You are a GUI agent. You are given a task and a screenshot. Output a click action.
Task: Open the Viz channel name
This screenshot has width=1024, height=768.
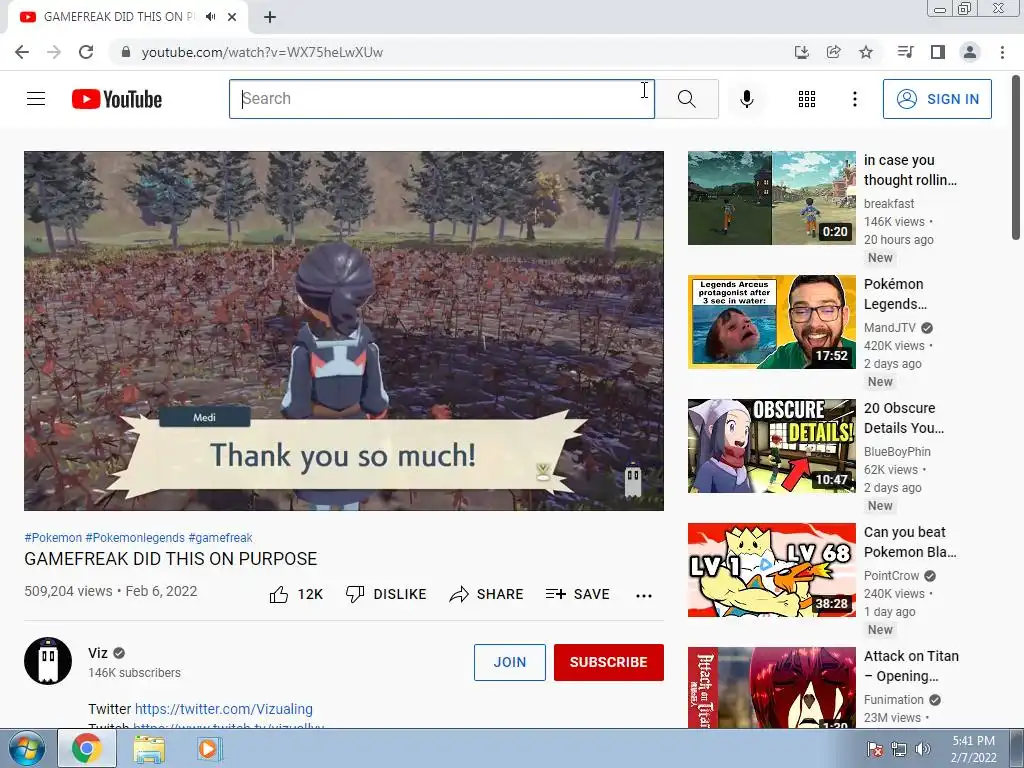coord(98,653)
